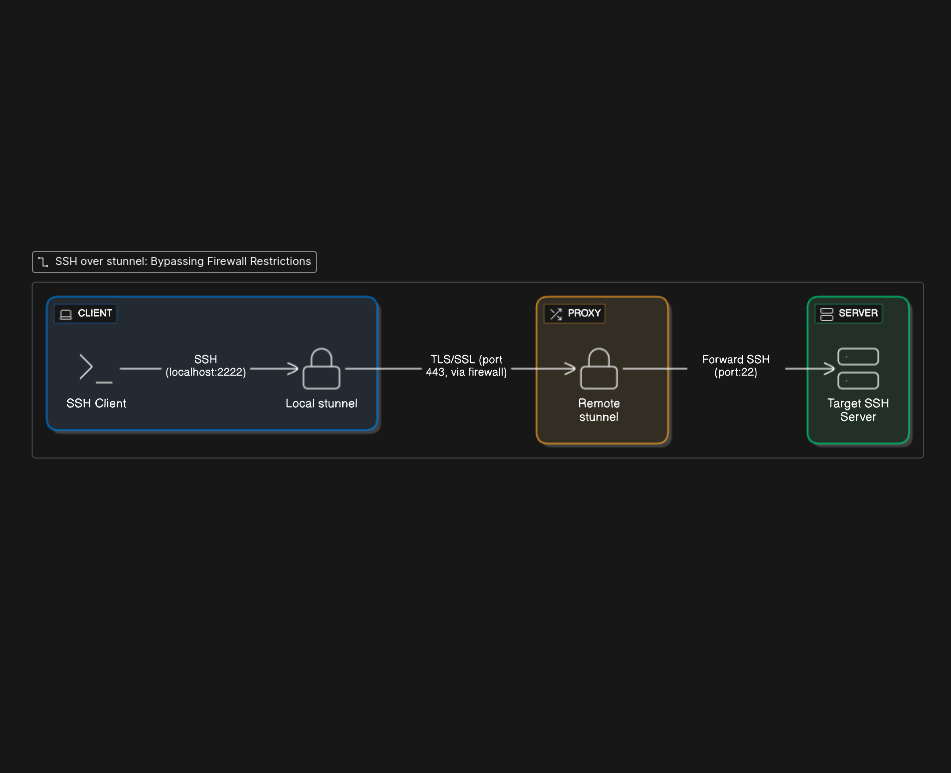Select the 'Local stunnel' node label

321,403
